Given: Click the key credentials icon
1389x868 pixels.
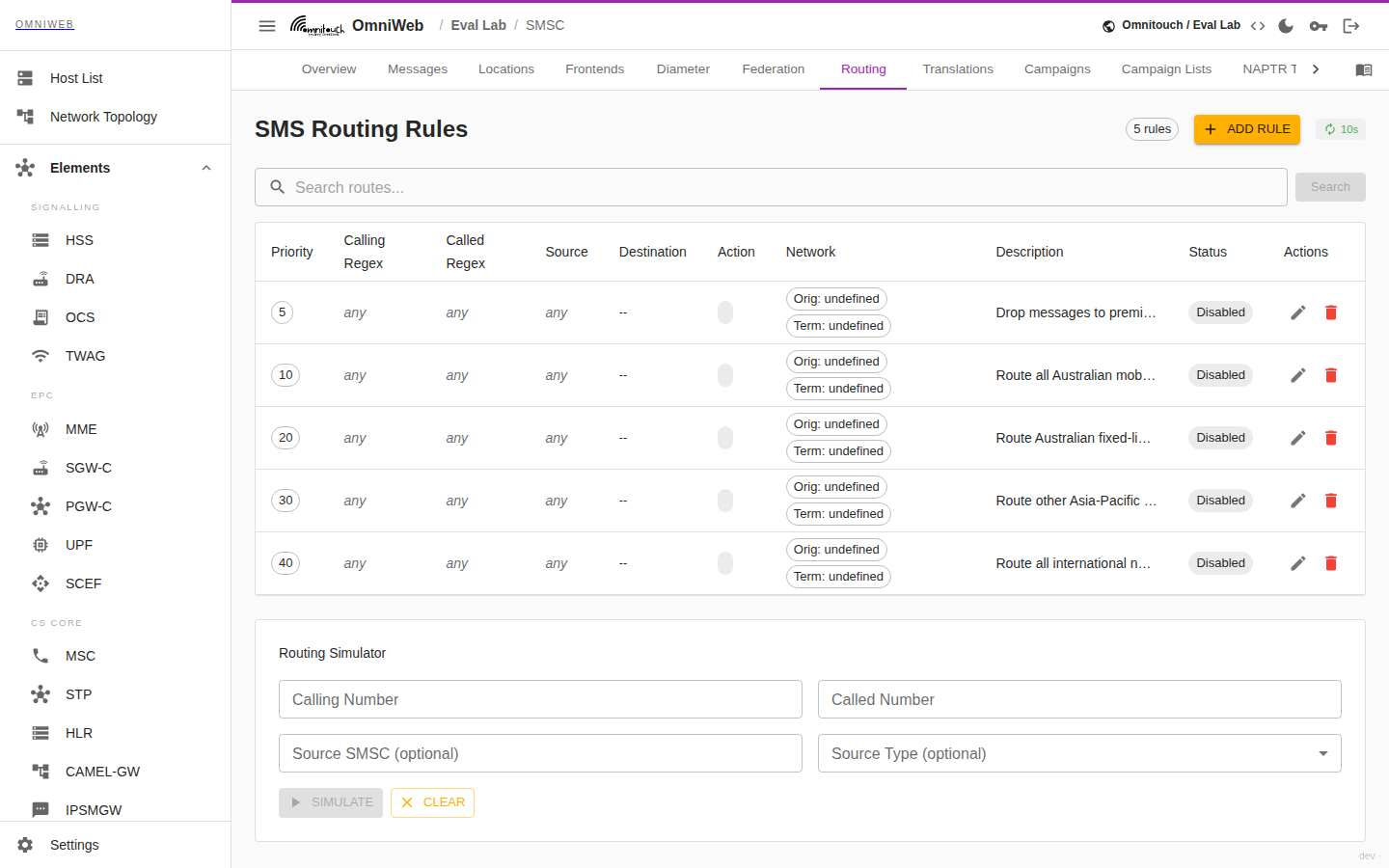Looking at the screenshot, I should (1319, 26).
